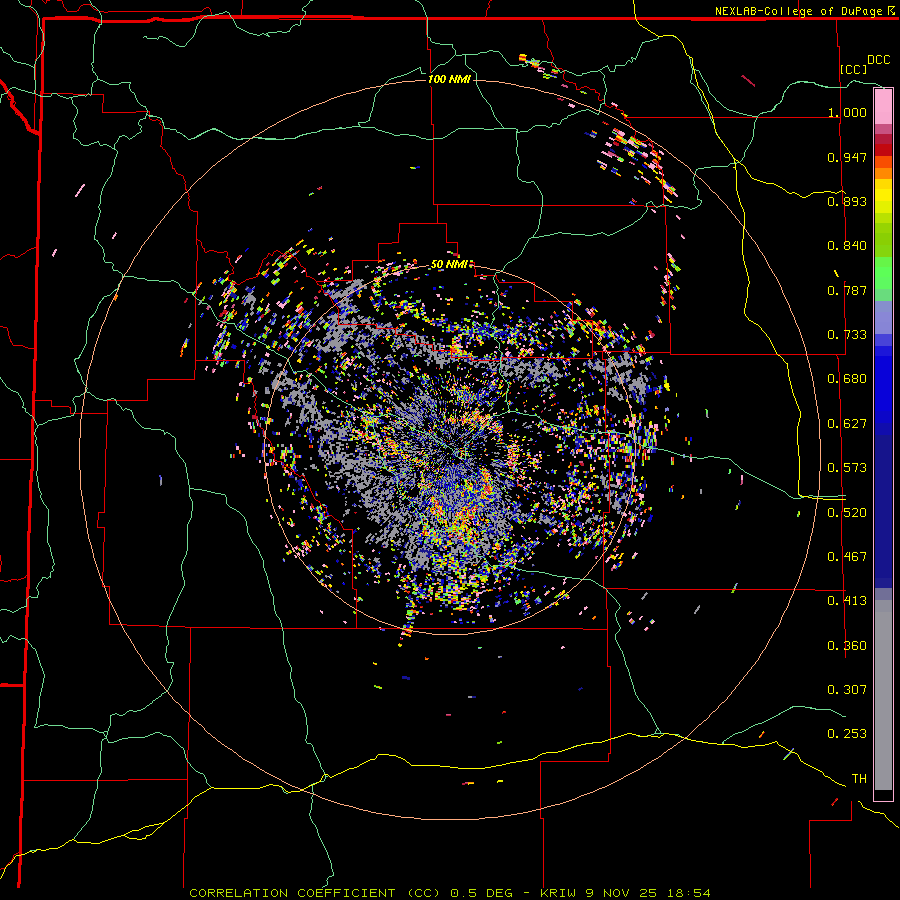Click the 50 NMI range ring label

pos(452,264)
